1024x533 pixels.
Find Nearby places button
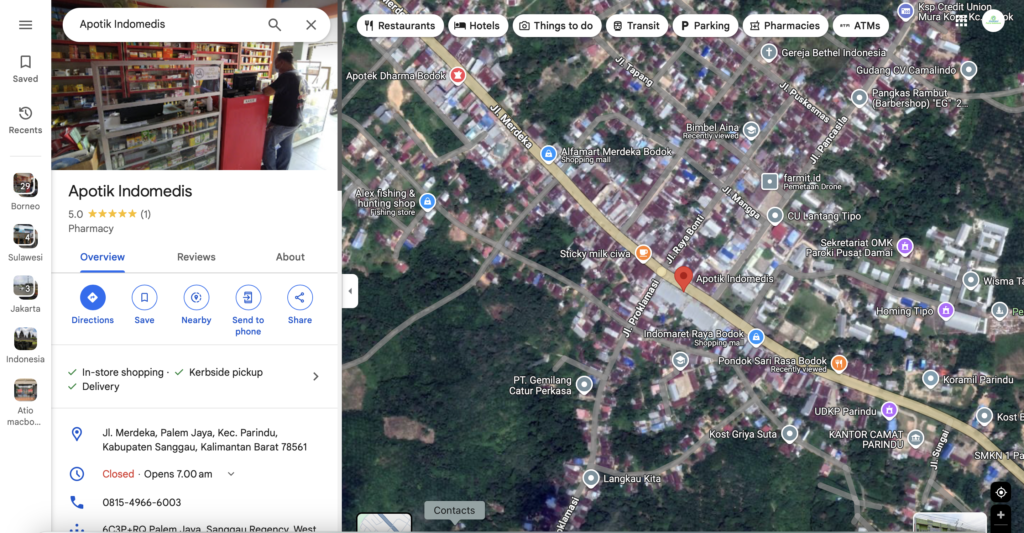pos(196,297)
